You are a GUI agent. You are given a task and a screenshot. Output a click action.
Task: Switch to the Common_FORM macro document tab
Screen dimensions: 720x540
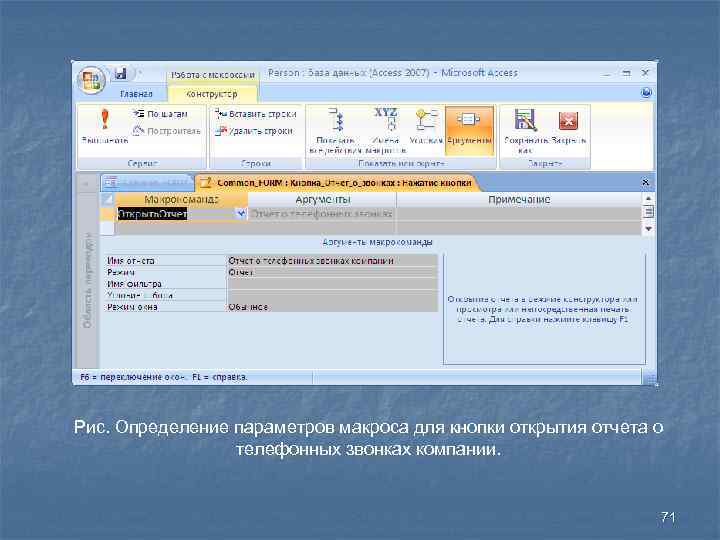tap(339, 183)
